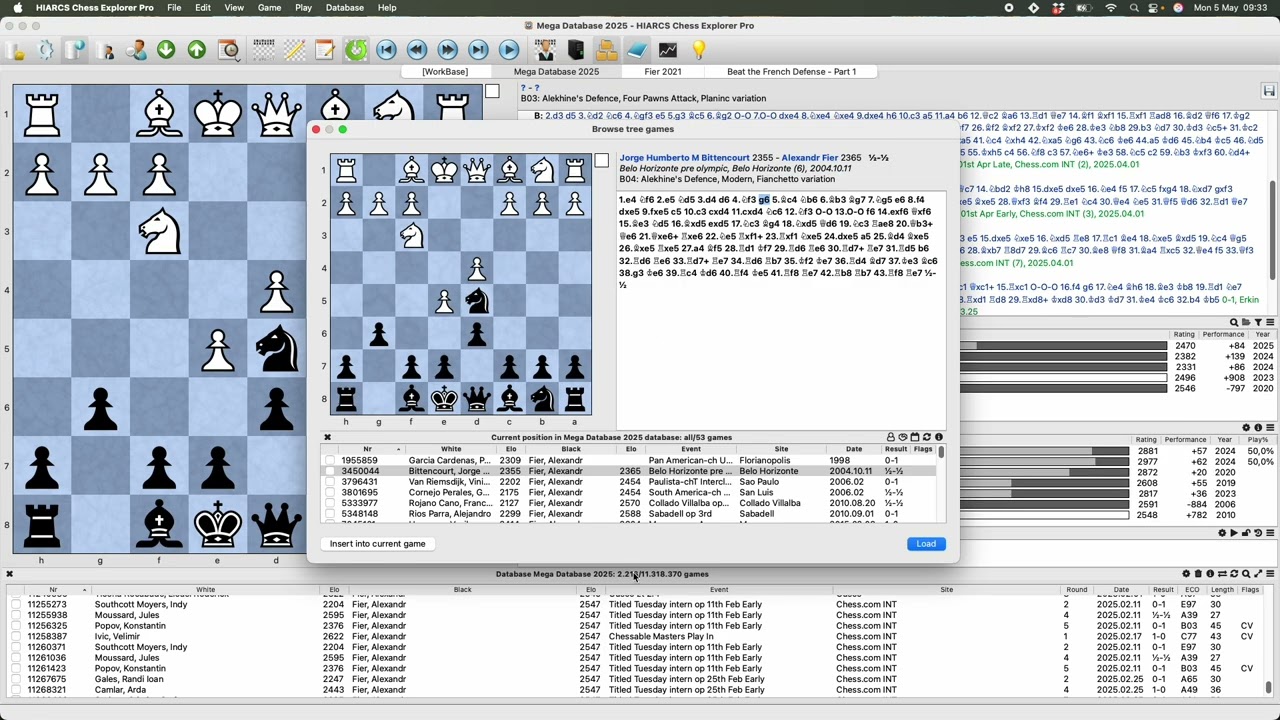This screenshot has width=1280, height=720.
Task: Click the filter funnel icon above Rating panel
Action: (x=1258, y=322)
